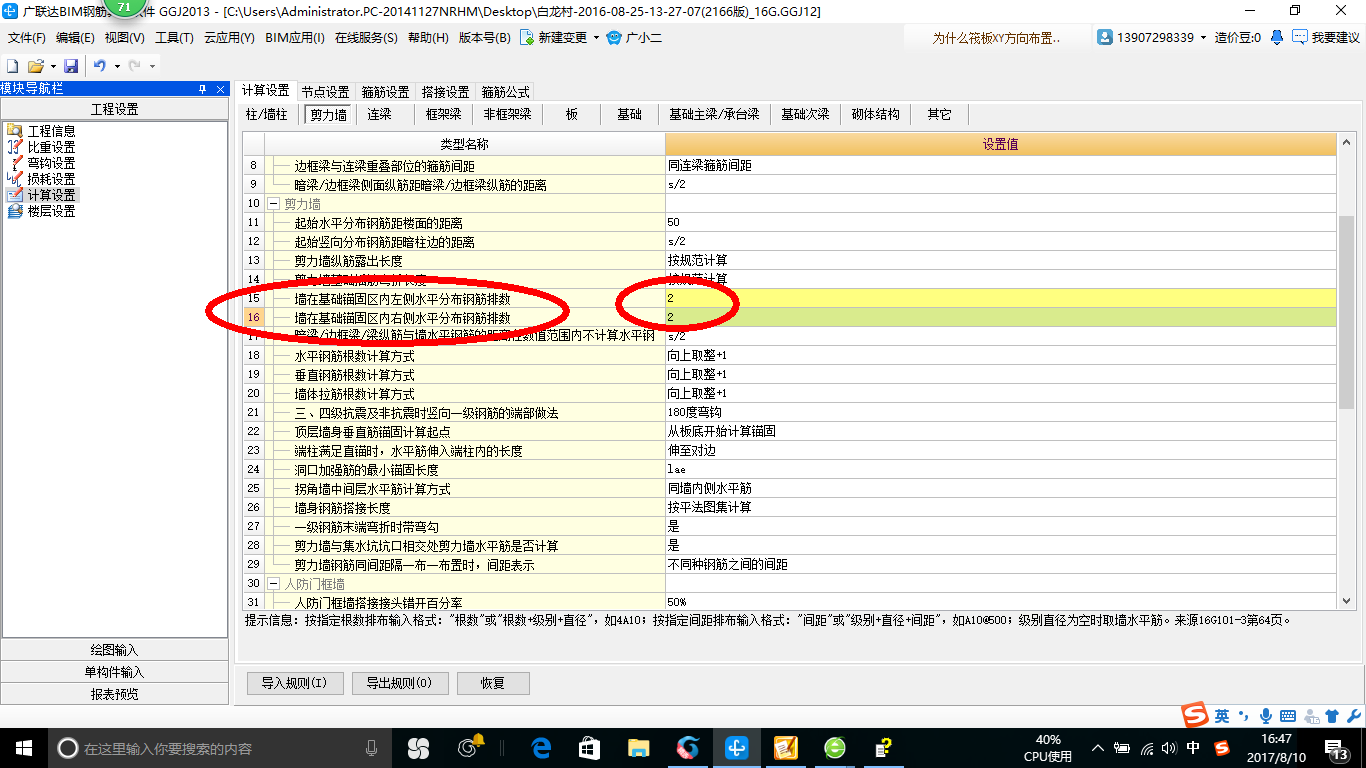Open Microsoft Edge from the taskbar
Viewport: 1366px width, 768px height.
[x=542, y=748]
